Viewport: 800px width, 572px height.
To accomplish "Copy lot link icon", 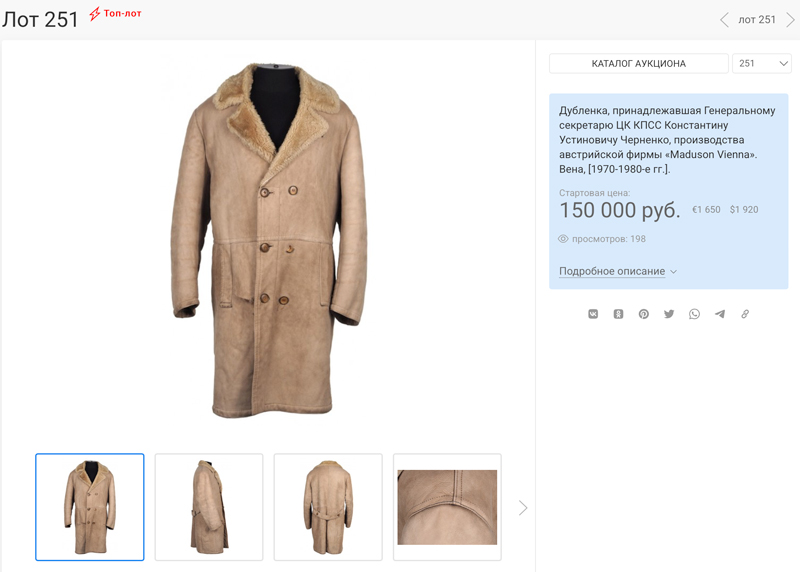I will point(745,314).
